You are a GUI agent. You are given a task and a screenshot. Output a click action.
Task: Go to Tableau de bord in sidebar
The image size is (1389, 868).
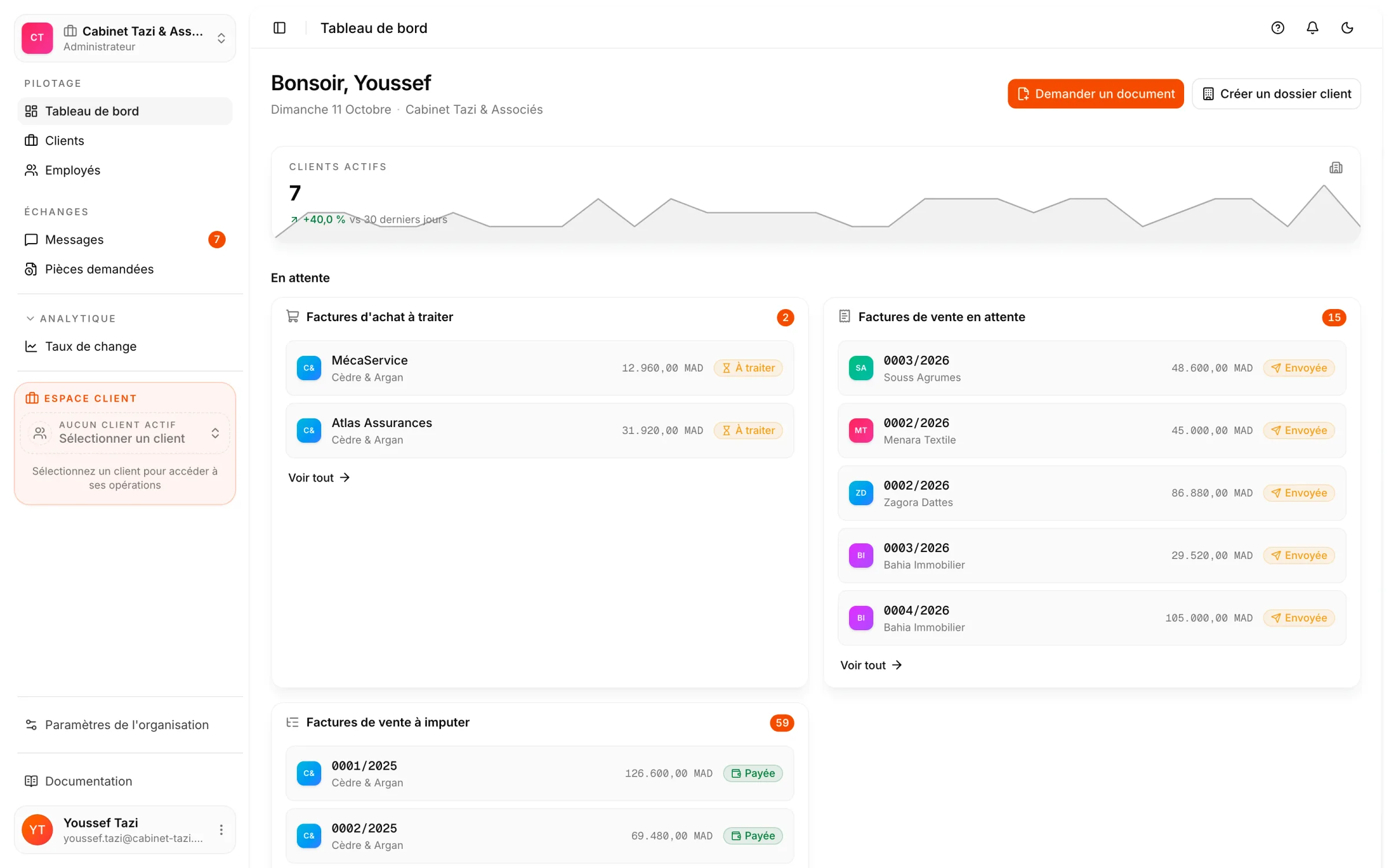[x=125, y=111]
